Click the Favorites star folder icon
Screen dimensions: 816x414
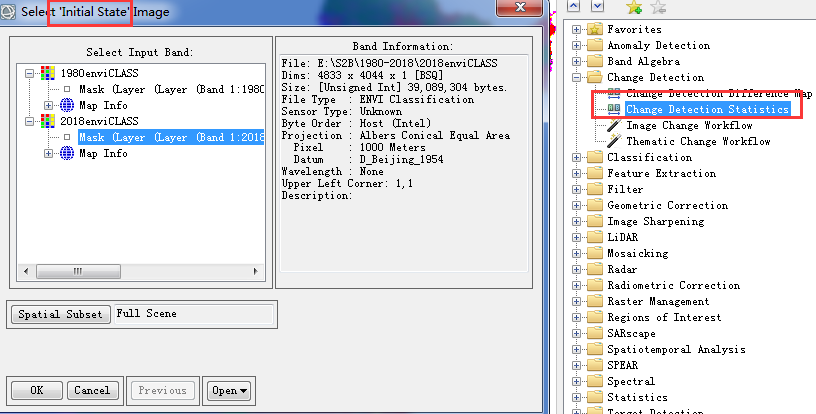pos(595,29)
